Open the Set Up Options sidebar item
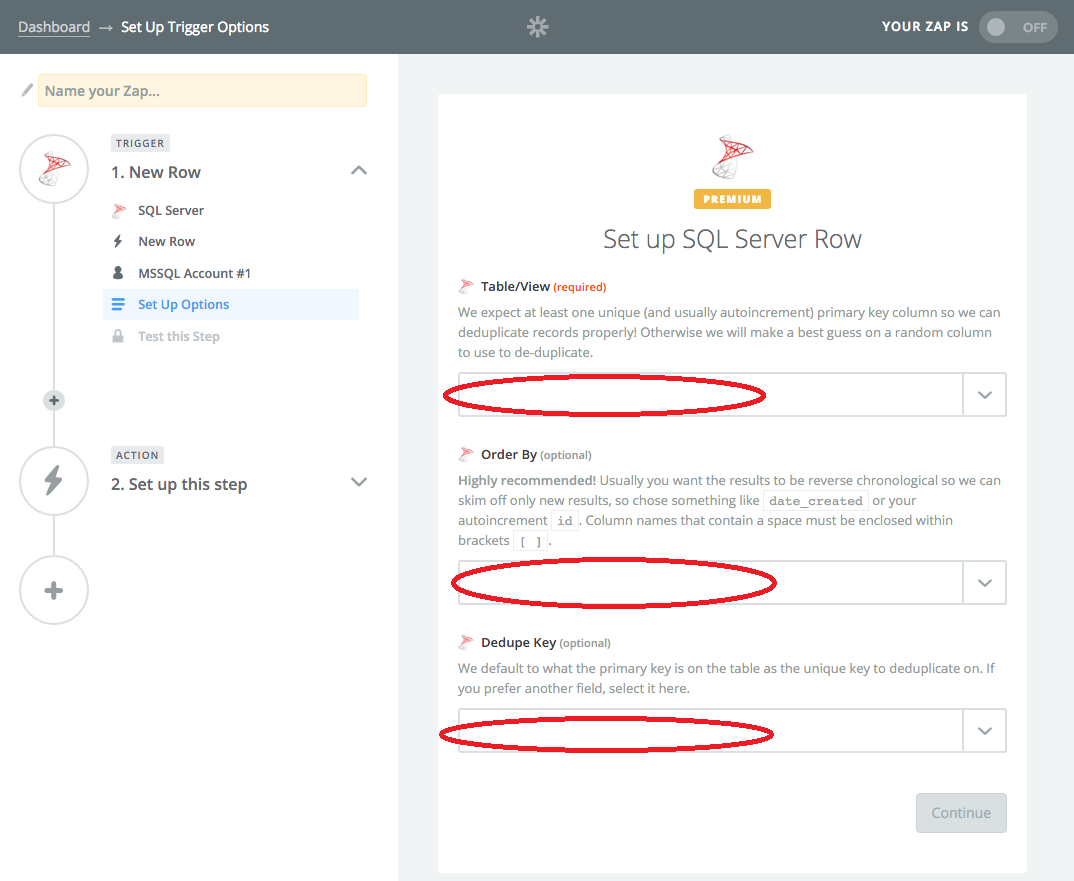This screenshot has width=1074, height=881. 184,305
